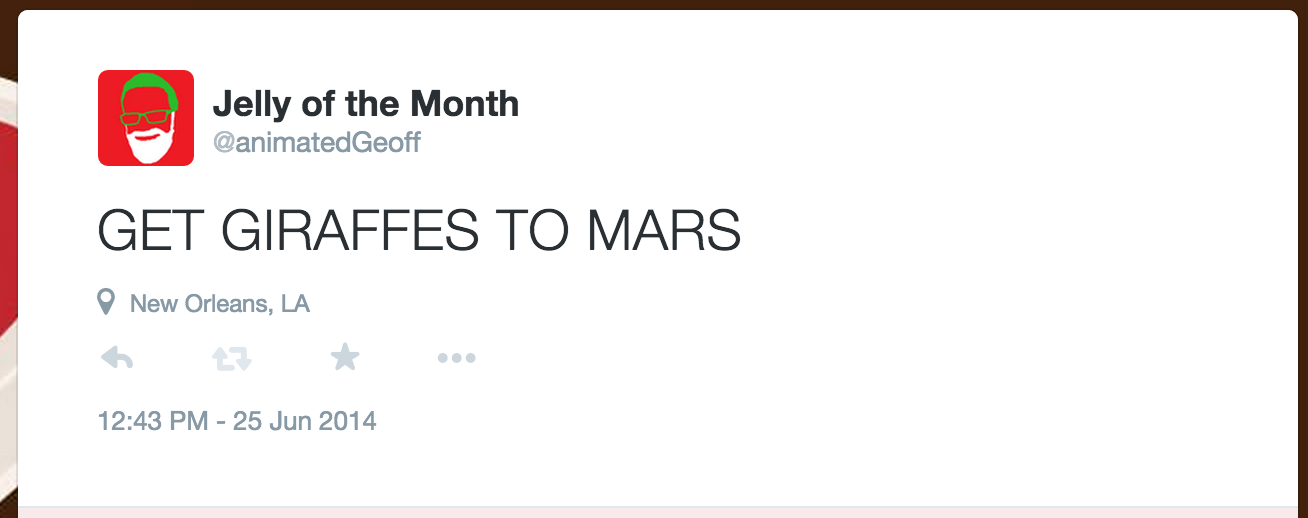The height and width of the screenshot is (518, 1308).
Task: Select the "New Orleans, LA" location text
Action: tap(220, 303)
